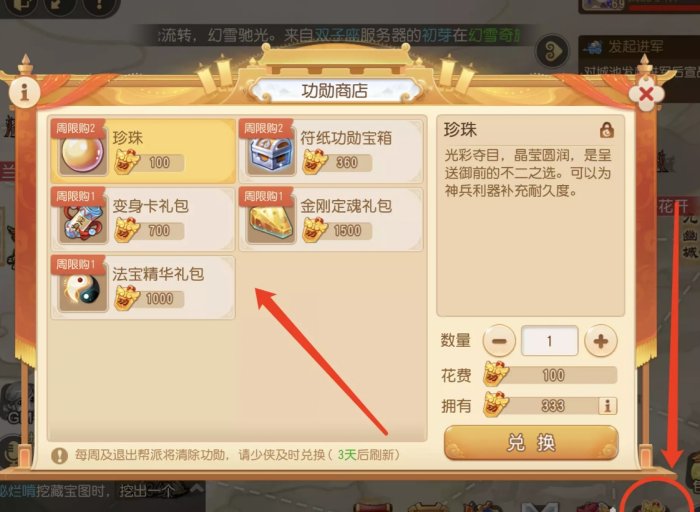Image resolution: width=700 pixels, height=512 pixels.
Task: Click the merit currency icon next to 拥有
Action: [x=496, y=404]
